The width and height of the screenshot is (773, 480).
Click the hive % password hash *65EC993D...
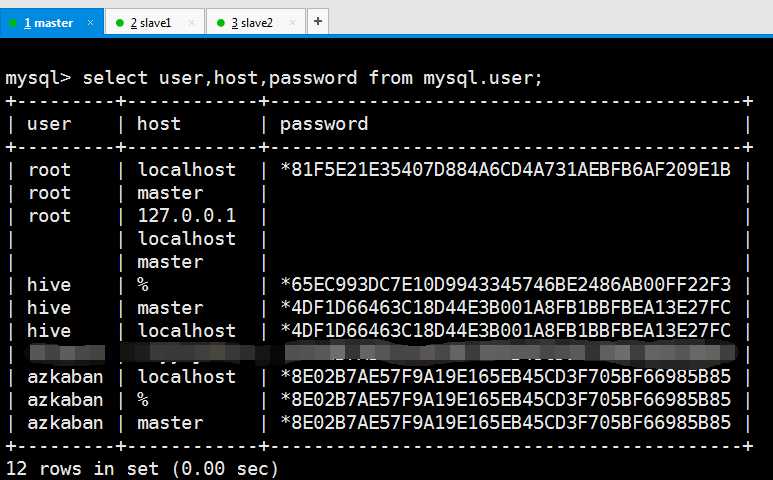505,284
